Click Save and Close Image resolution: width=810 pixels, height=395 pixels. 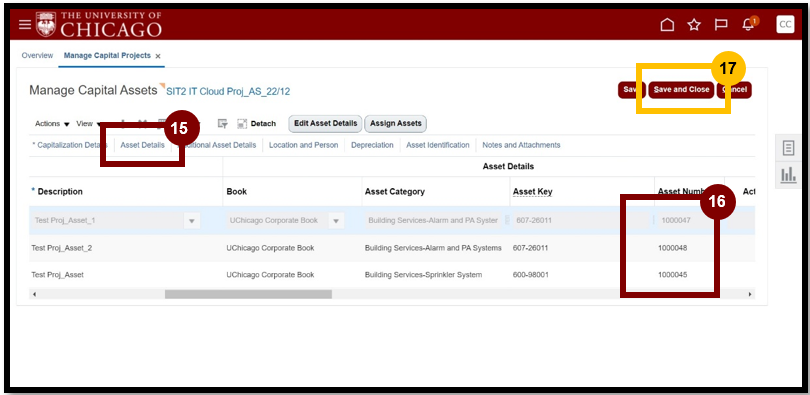pos(681,90)
